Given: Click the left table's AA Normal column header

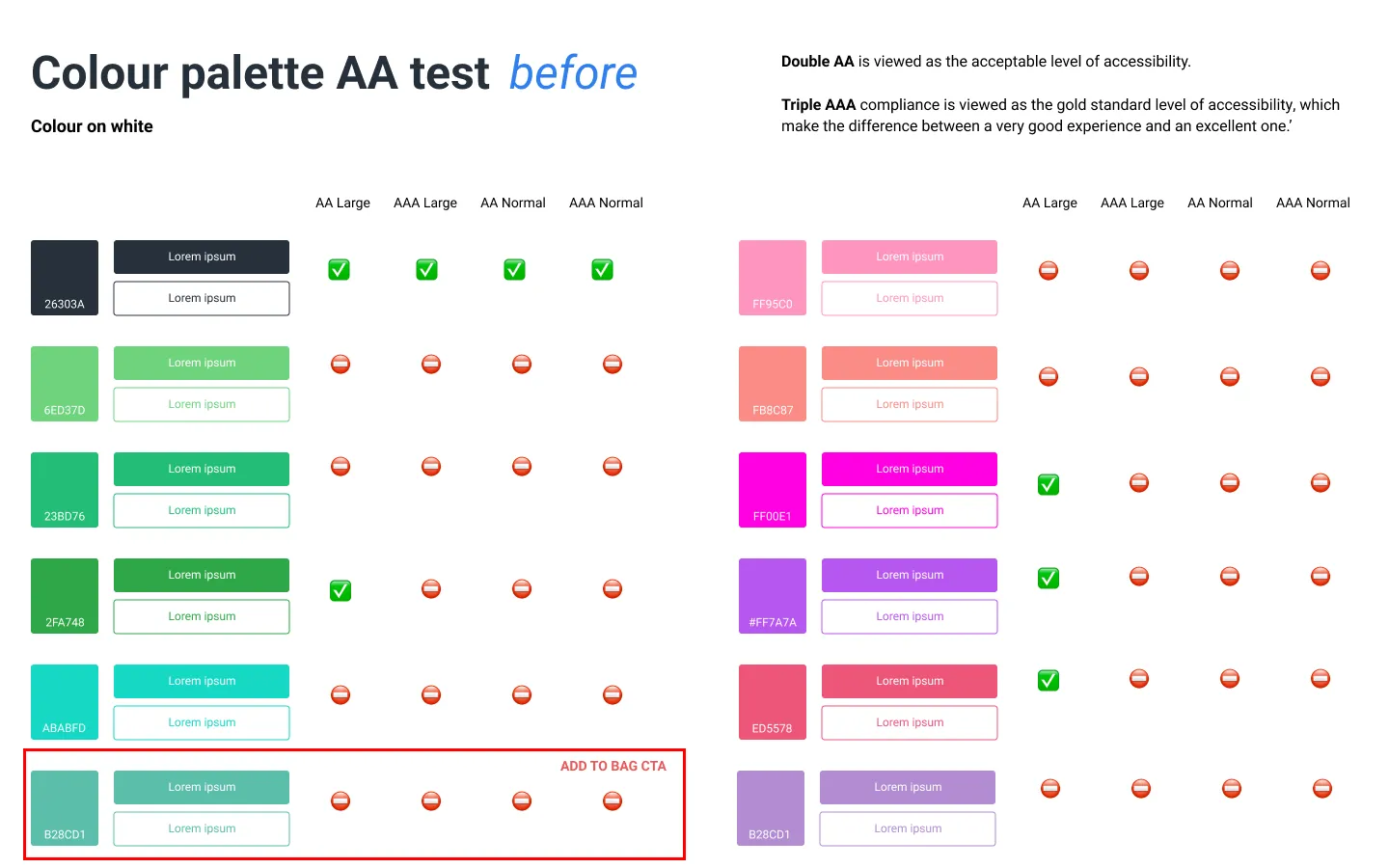Looking at the screenshot, I should coord(513,203).
